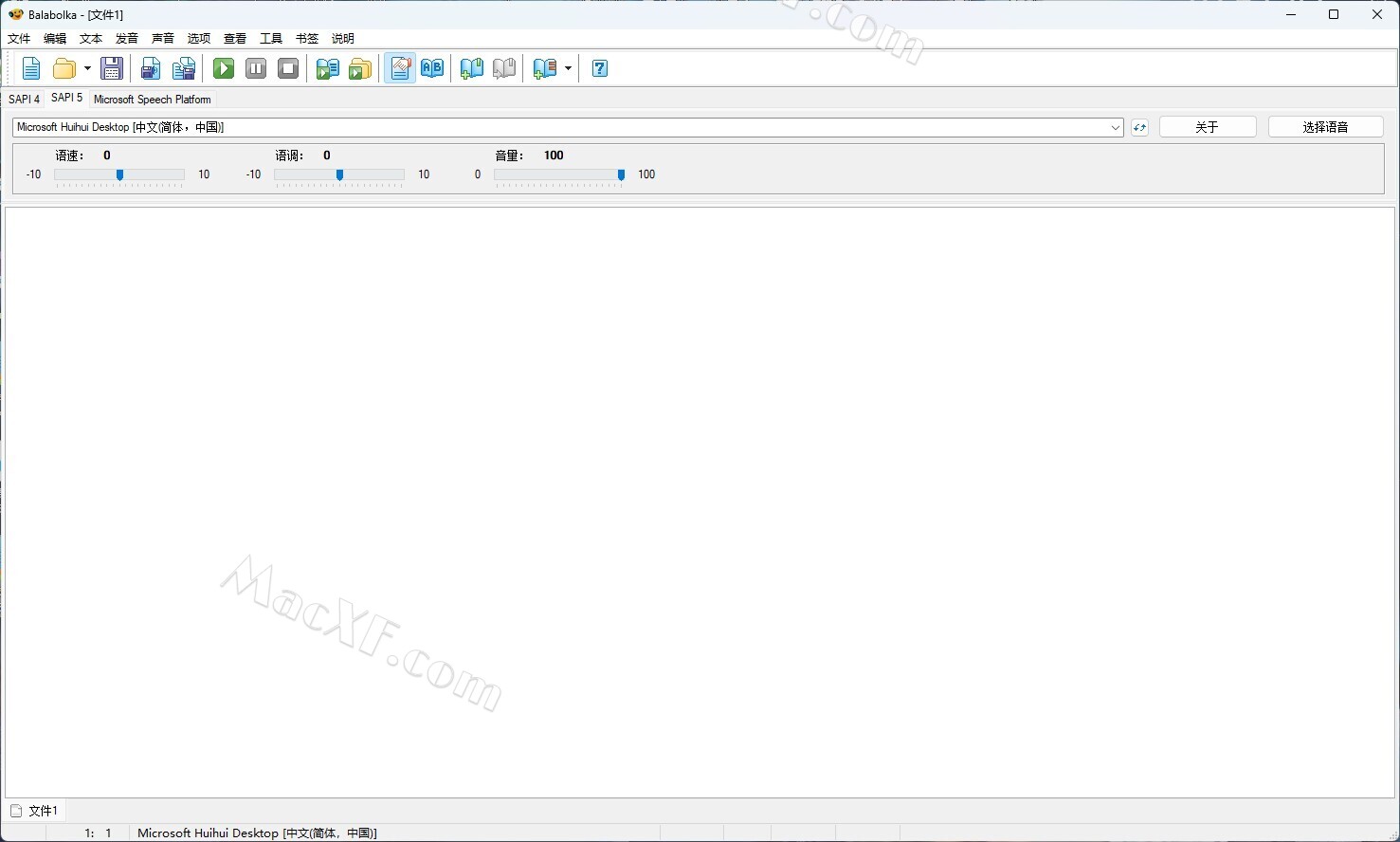Screen dimensions: 1400x842
Task: Pause the speech playback
Action: click(x=256, y=68)
